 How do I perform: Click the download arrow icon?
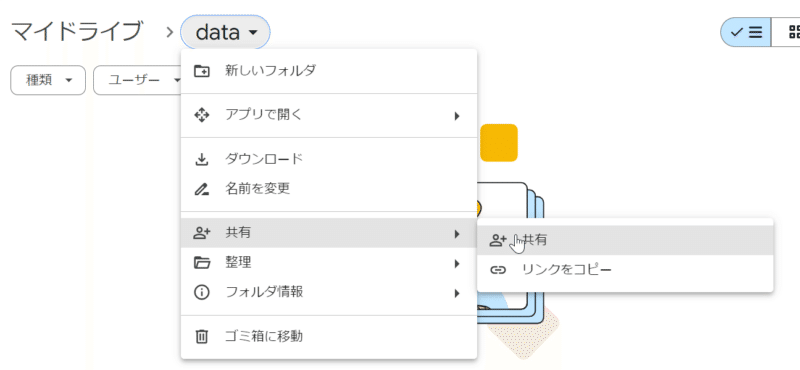pos(202,160)
